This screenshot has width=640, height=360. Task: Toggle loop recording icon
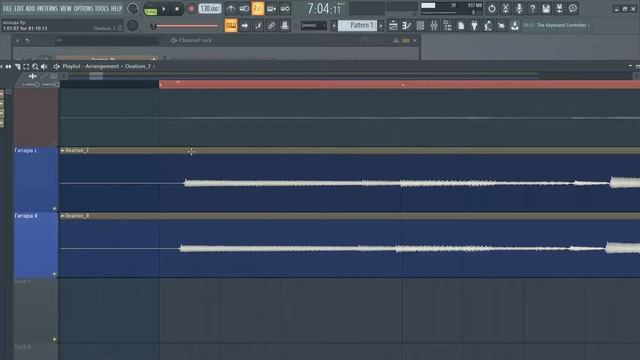point(285,9)
